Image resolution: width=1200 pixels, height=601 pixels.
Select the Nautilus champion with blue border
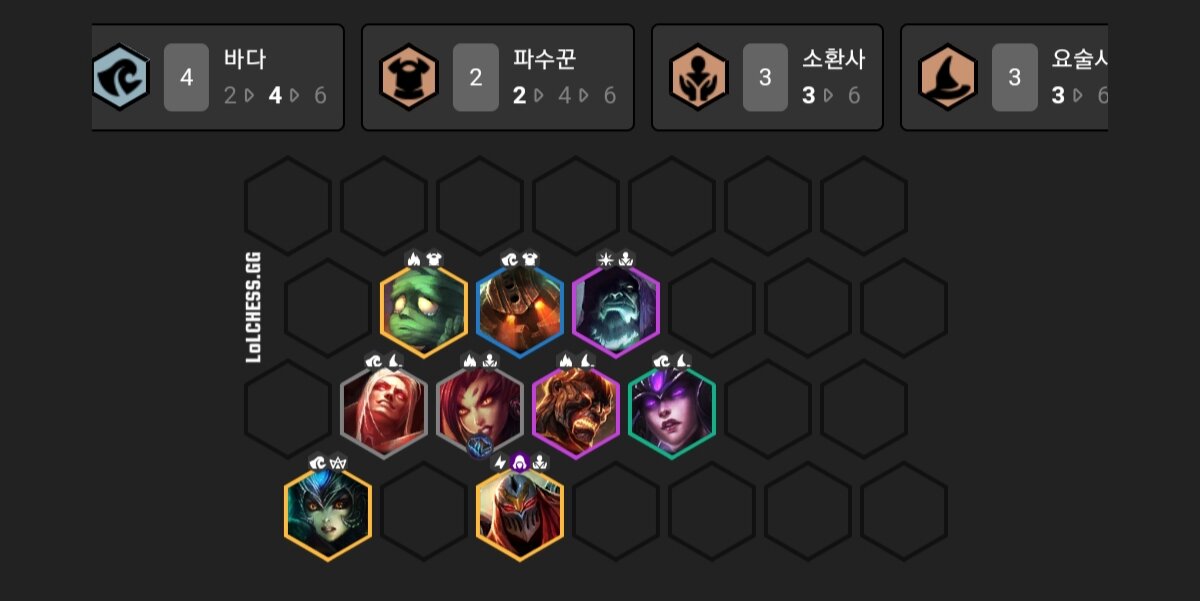[x=520, y=312]
